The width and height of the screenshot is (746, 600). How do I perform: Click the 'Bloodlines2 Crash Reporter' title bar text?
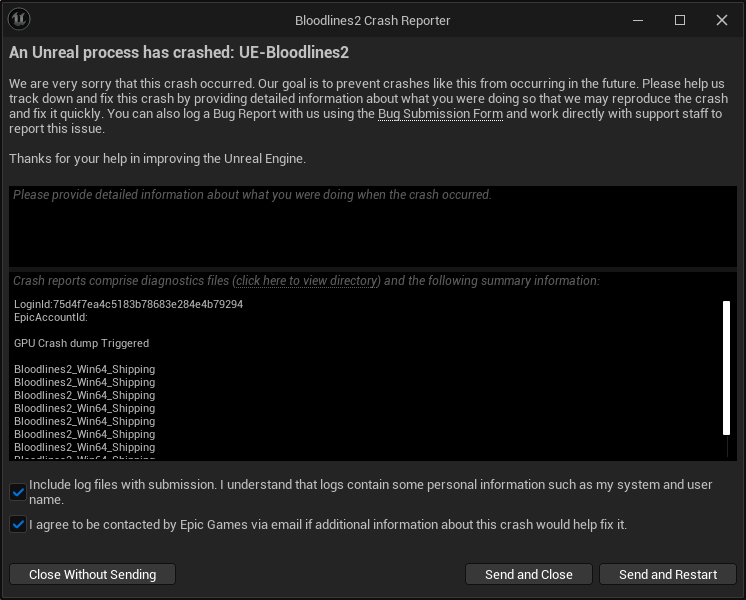tap(372, 20)
